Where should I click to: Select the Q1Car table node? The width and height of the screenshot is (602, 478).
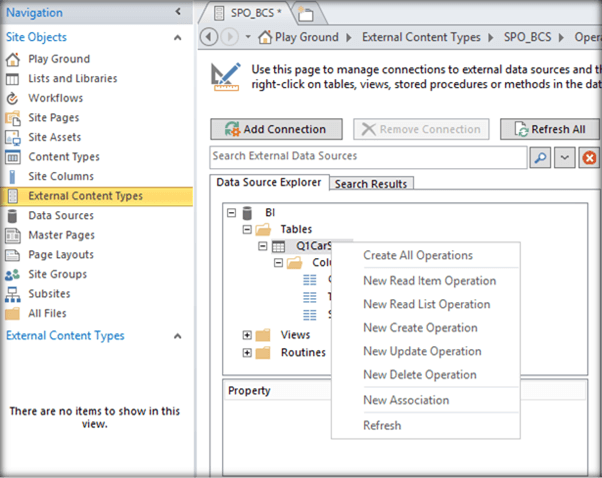pos(313,246)
